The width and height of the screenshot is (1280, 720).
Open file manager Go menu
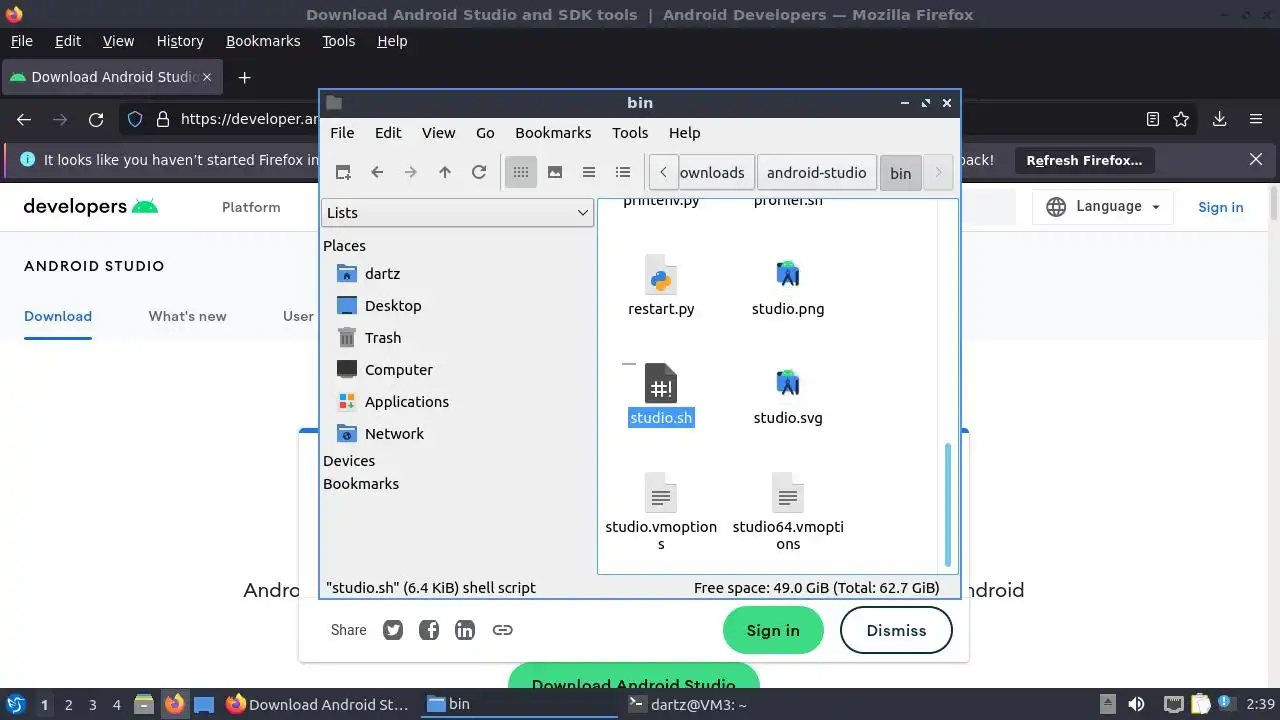pos(485,132)
